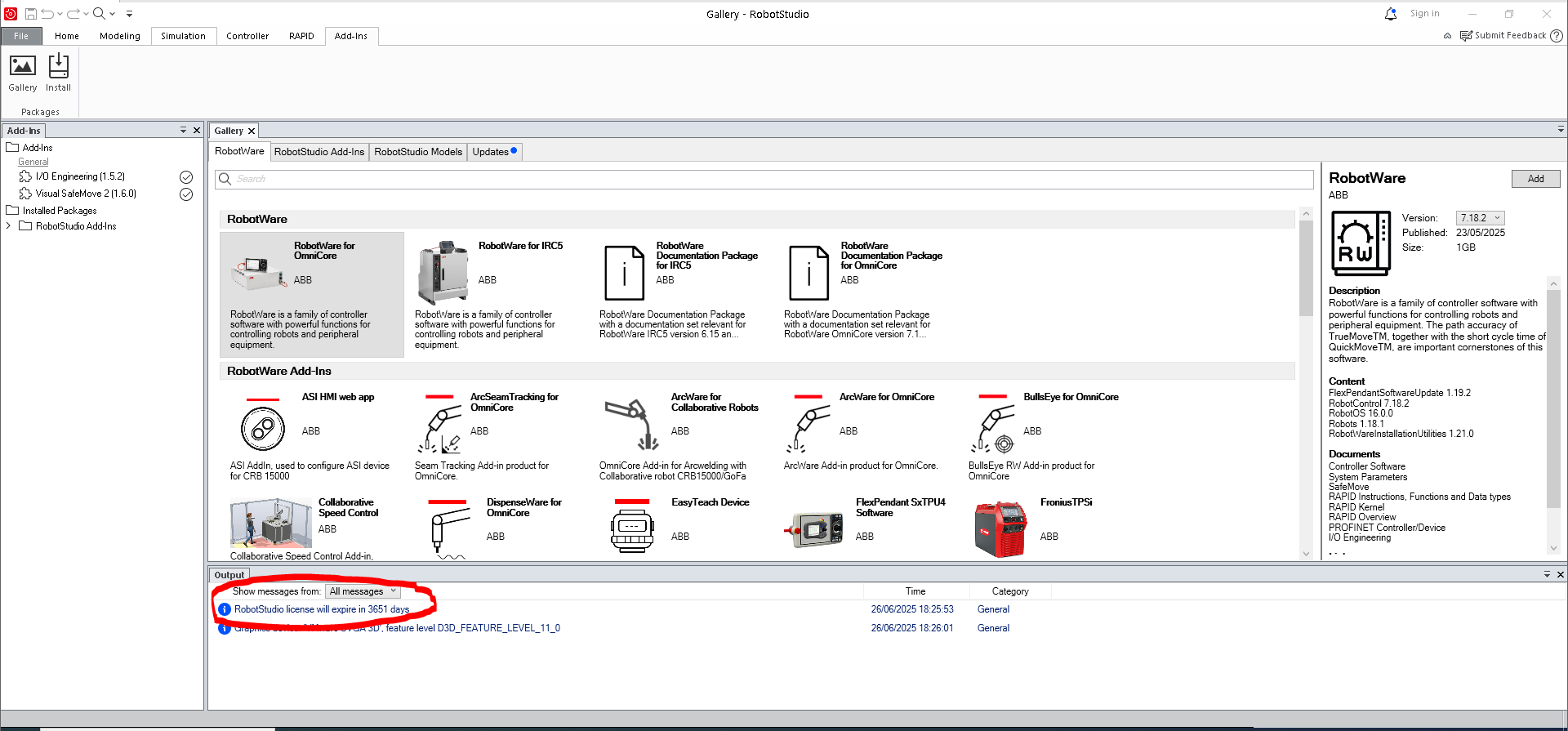
Task: Select the BullsEye for OmniCore icon
Action: (x=993, y=425)
